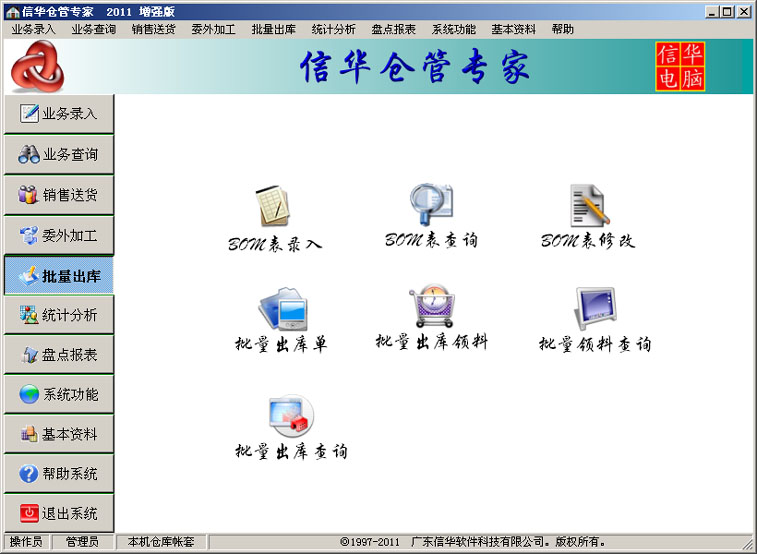
Task: Close the 信华仓管专家 window
Action: coord(744,12)
